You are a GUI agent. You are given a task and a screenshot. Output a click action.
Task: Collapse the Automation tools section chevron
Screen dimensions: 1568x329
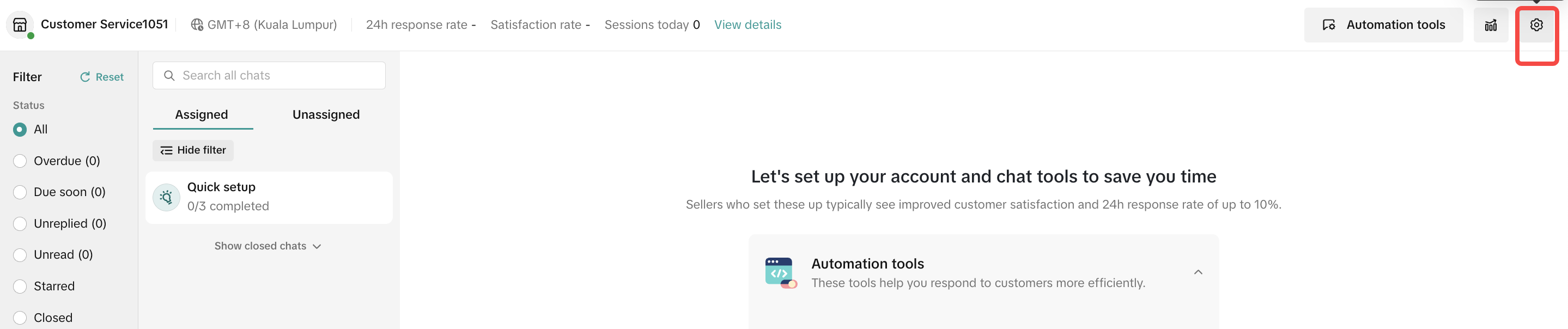[x=1198, y=272]
